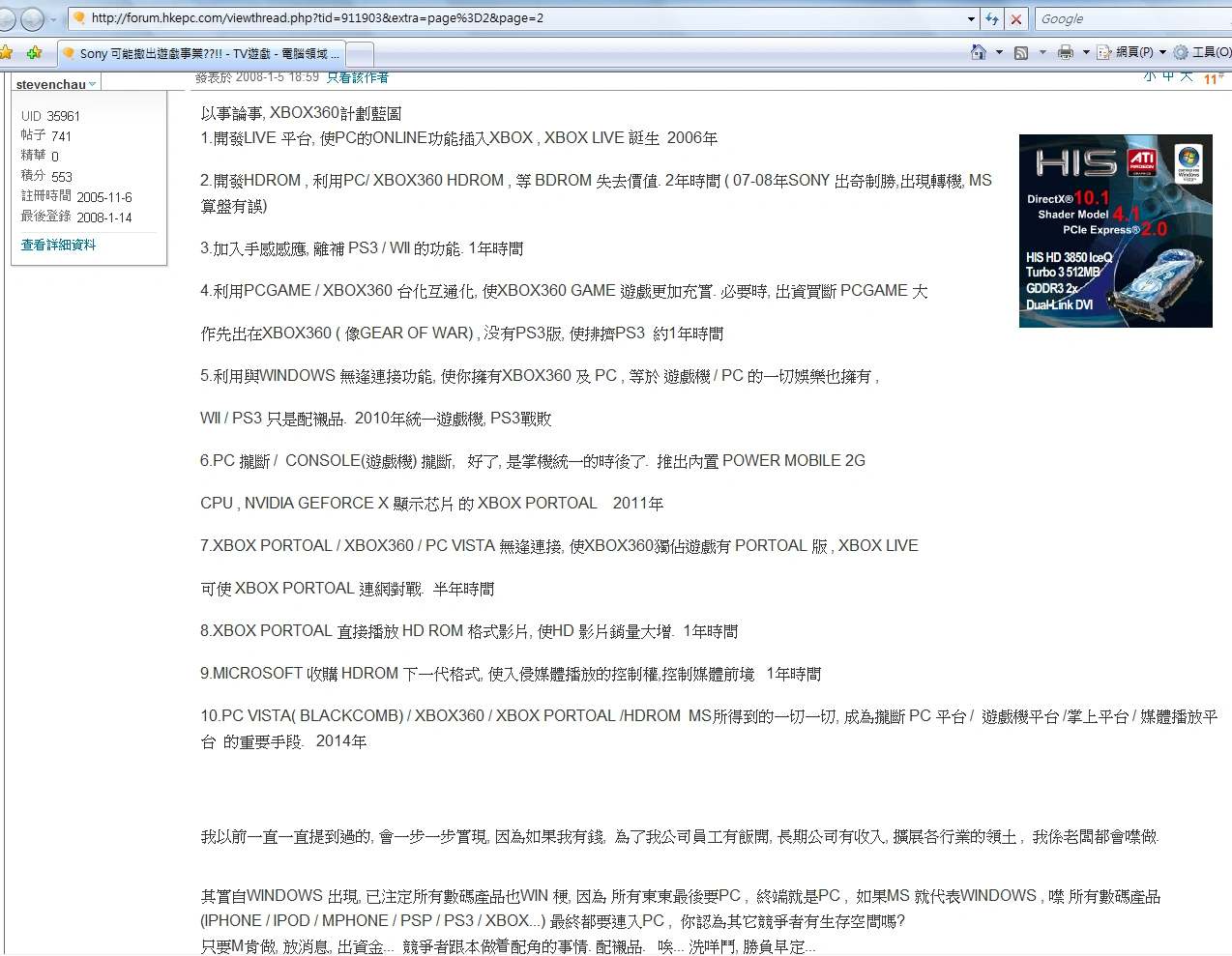Expand the address bar history dropdown
This screenshot has width=1232, height=956.
(971, 18)
